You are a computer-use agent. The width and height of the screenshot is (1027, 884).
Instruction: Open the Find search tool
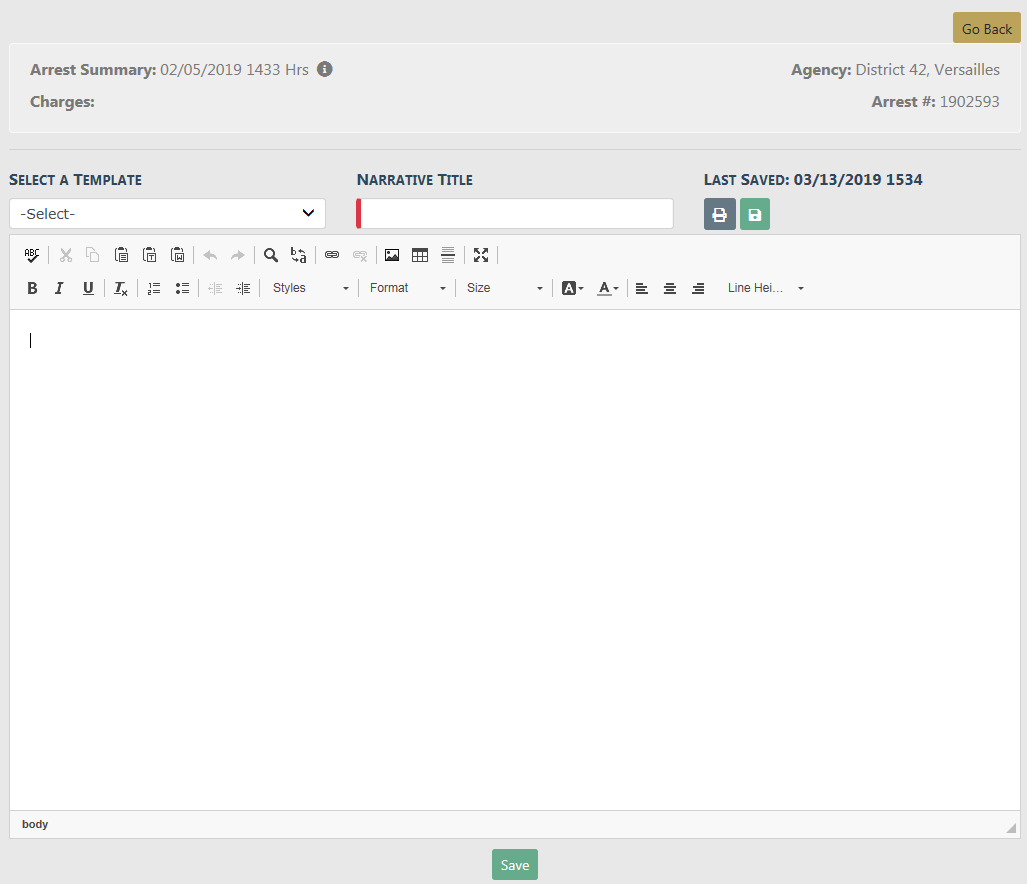point(271,255)
